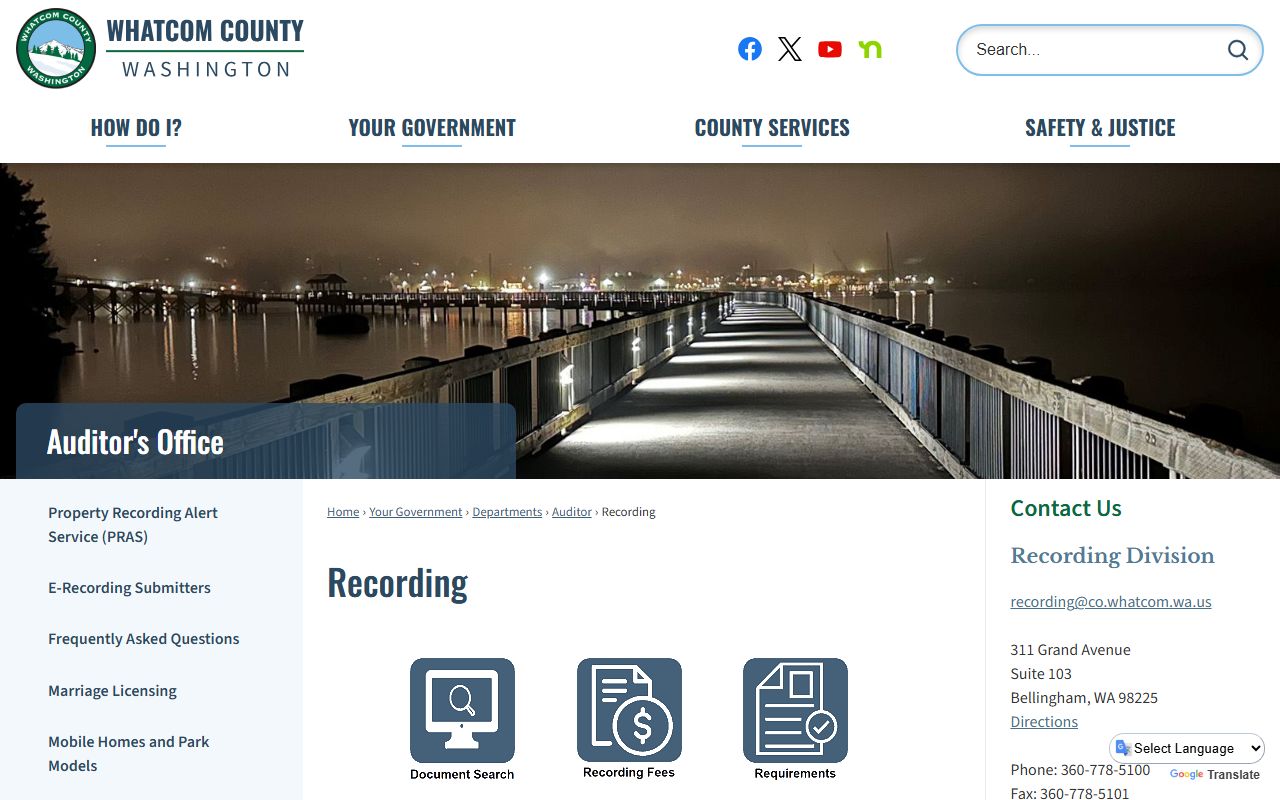Open the Select Language dropdown
The width and height of the screenshot is (1280, 800).
tap(1188, 748)
